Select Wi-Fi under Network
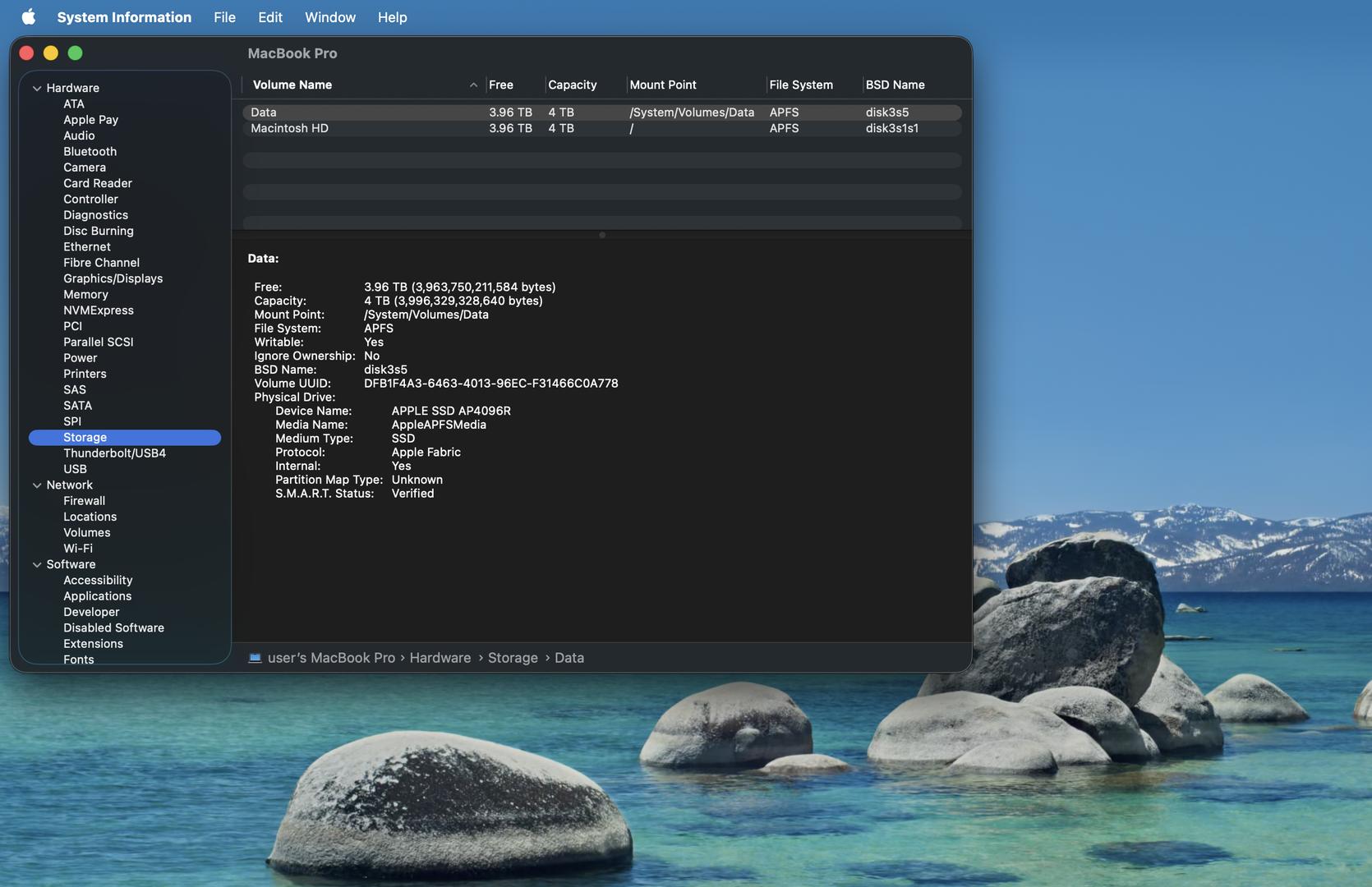The image size is (1372, 887). tap(78, 549)
